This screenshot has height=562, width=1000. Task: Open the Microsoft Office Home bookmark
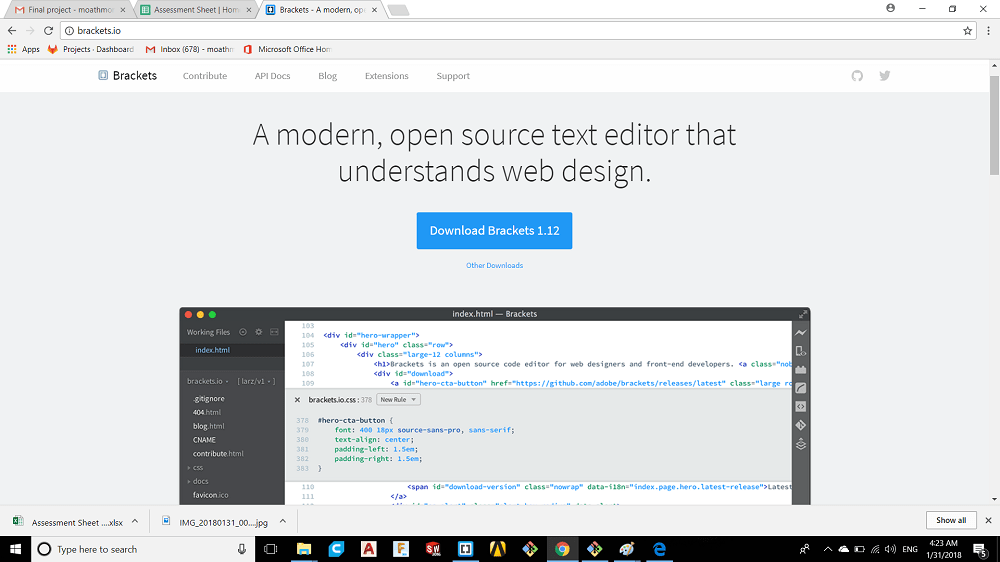click(x=287, y=49)
